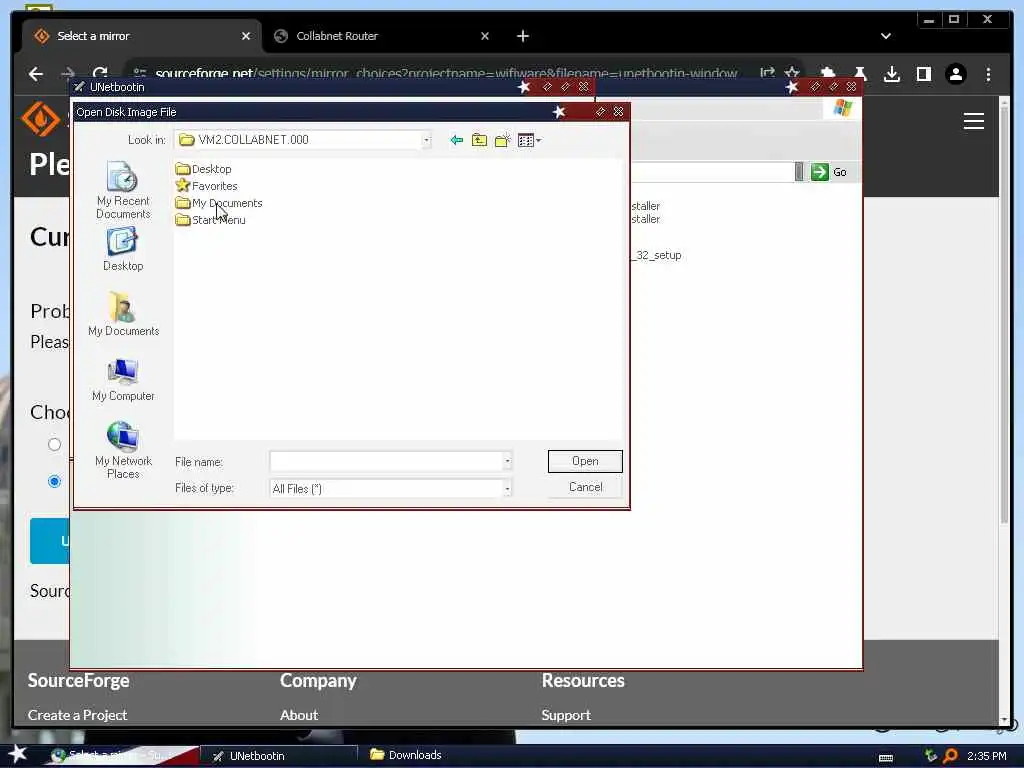Image resolution: width=1024 pixels, height=768 pixels.
Task: Expand Files of type dropdown
Action: tap(507, 488)
